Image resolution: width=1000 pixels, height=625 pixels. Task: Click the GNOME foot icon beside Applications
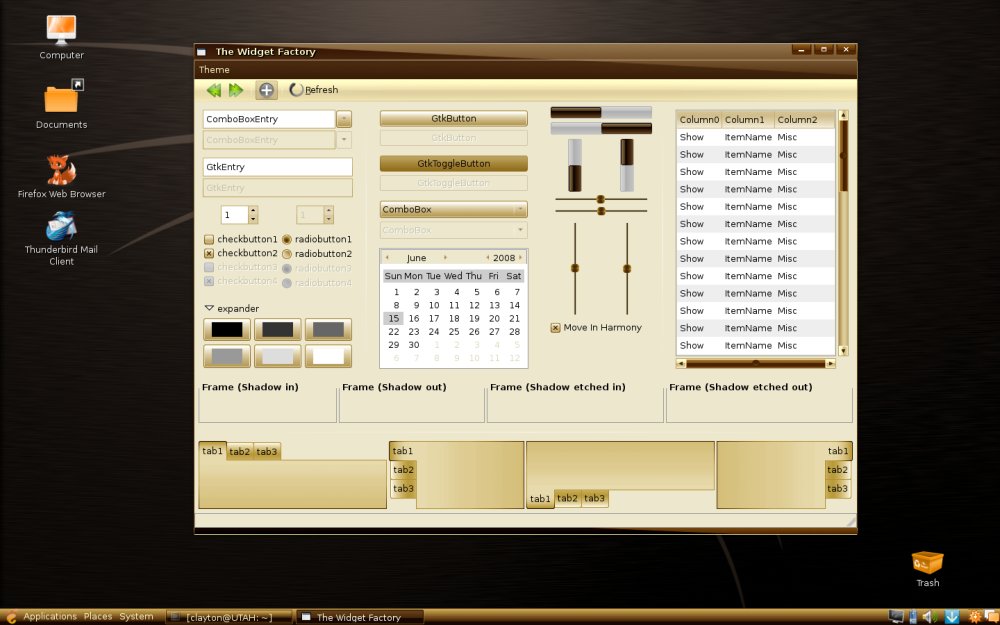11,617
